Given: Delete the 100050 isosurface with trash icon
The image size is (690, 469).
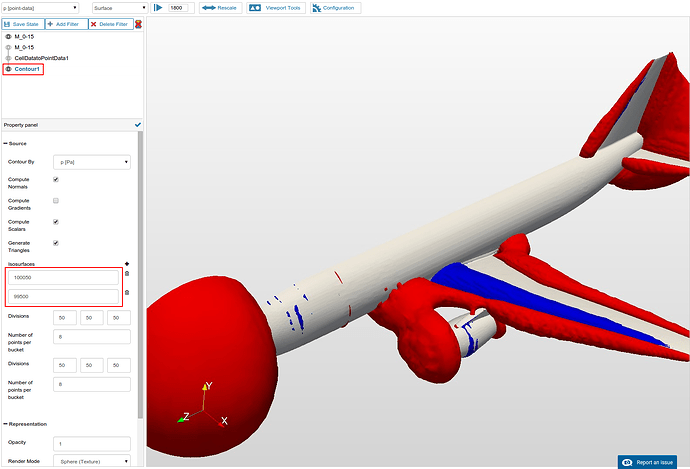Looking at the screenshot, I should [127, 274].
